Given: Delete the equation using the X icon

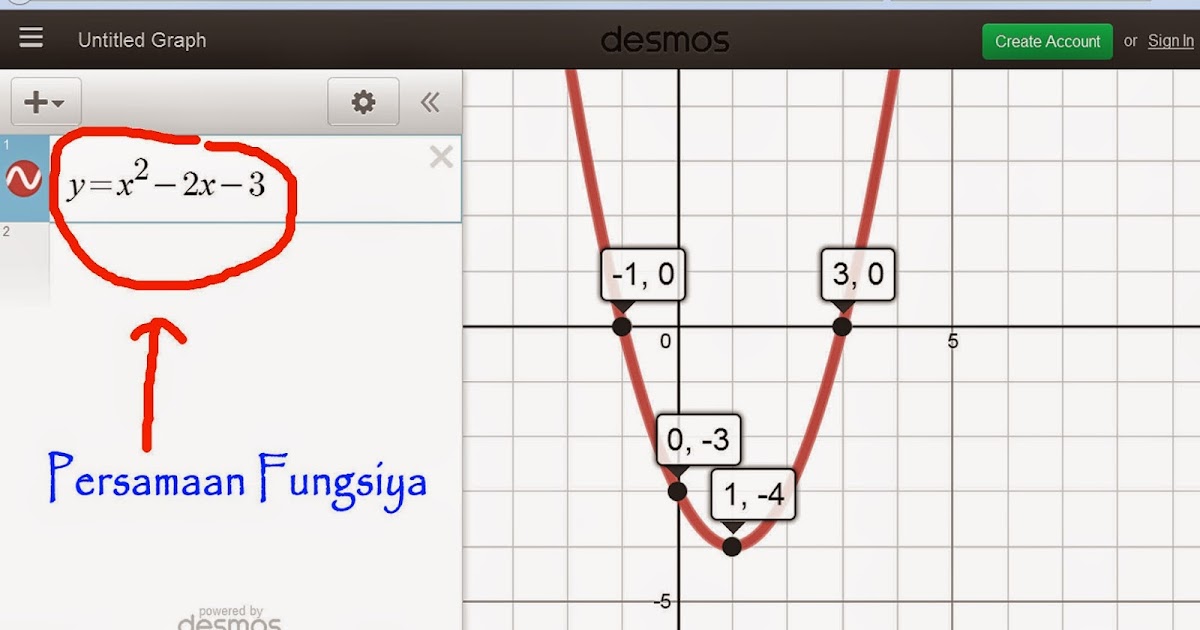Looking at the screenshot, I should pyautogui.click(x=440, y=156).
